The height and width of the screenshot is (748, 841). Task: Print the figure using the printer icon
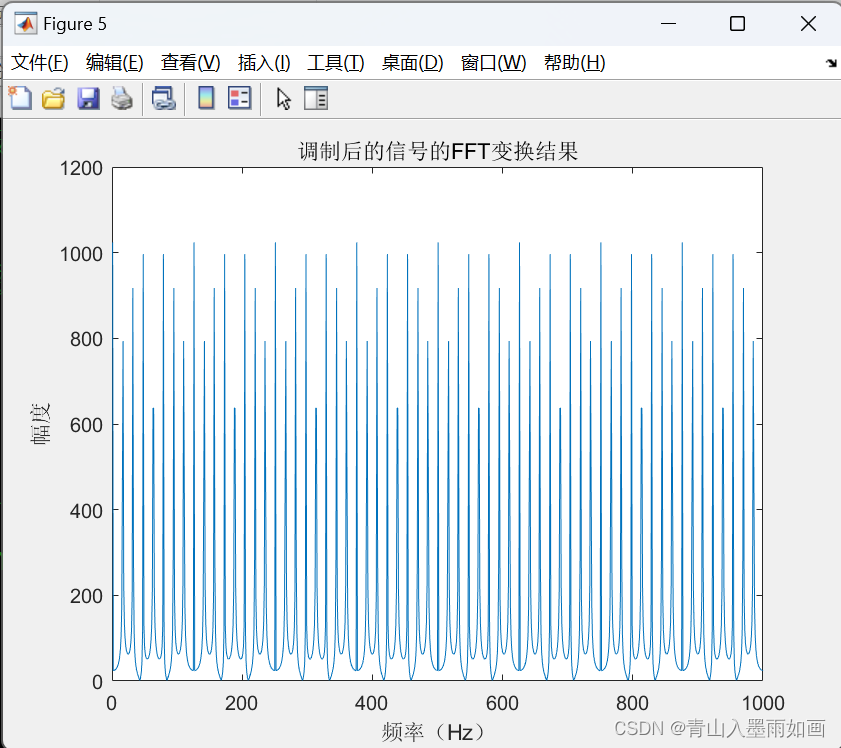point(122,97)
